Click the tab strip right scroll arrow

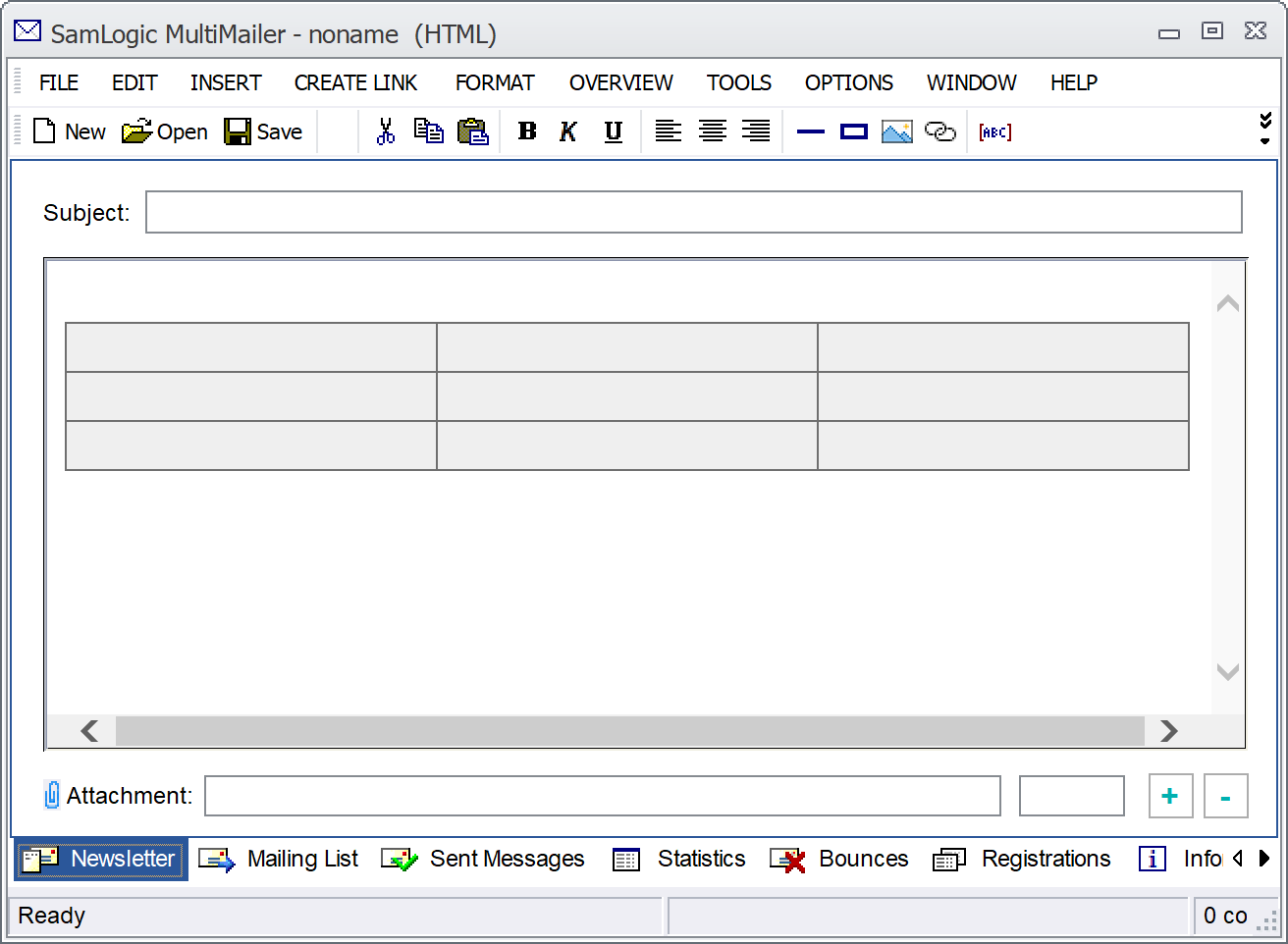[1264, 859]
